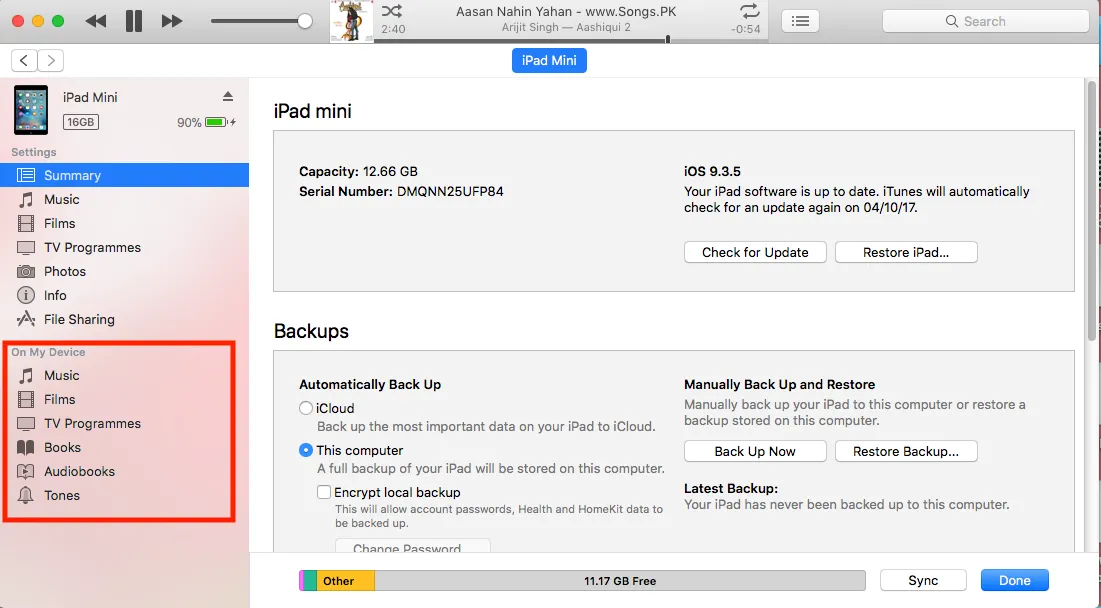Screen dimensions: 1101x608
Task: Select This computer backup option
Action: click(305, 450)
